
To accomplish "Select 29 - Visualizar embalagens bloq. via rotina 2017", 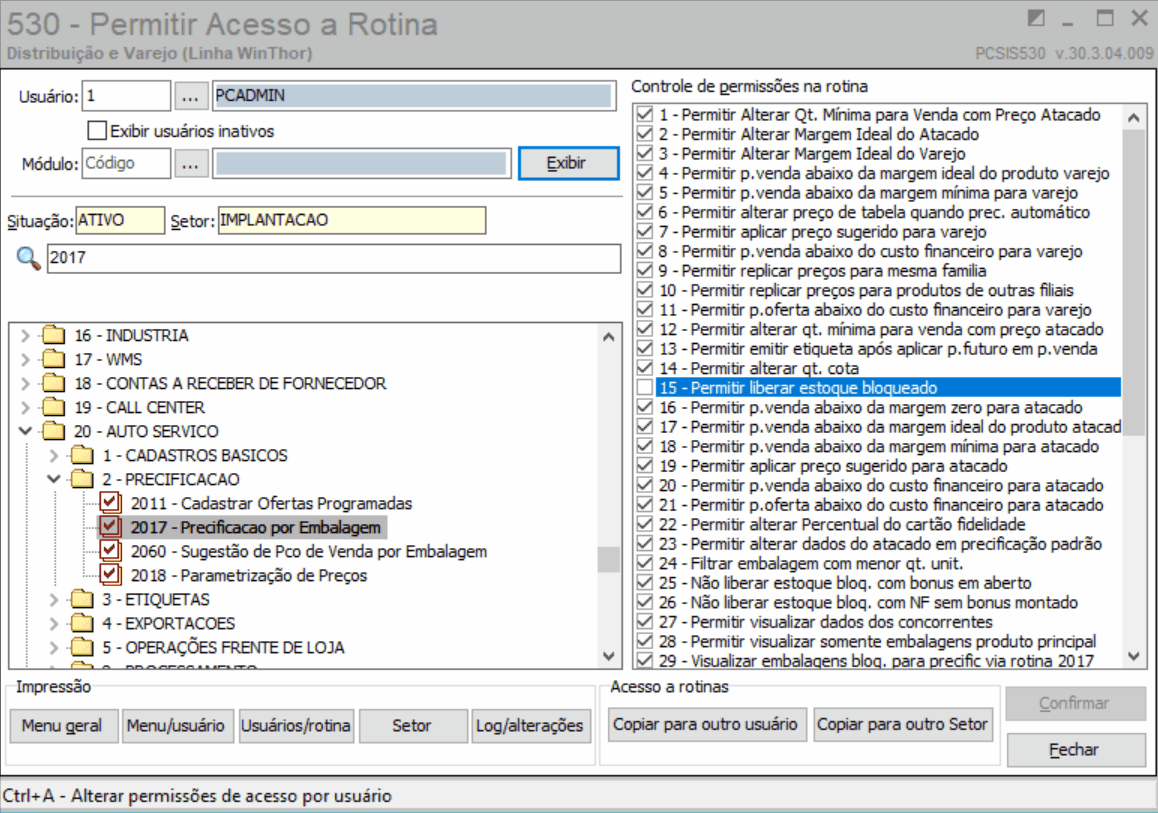I will click(877, 661).
